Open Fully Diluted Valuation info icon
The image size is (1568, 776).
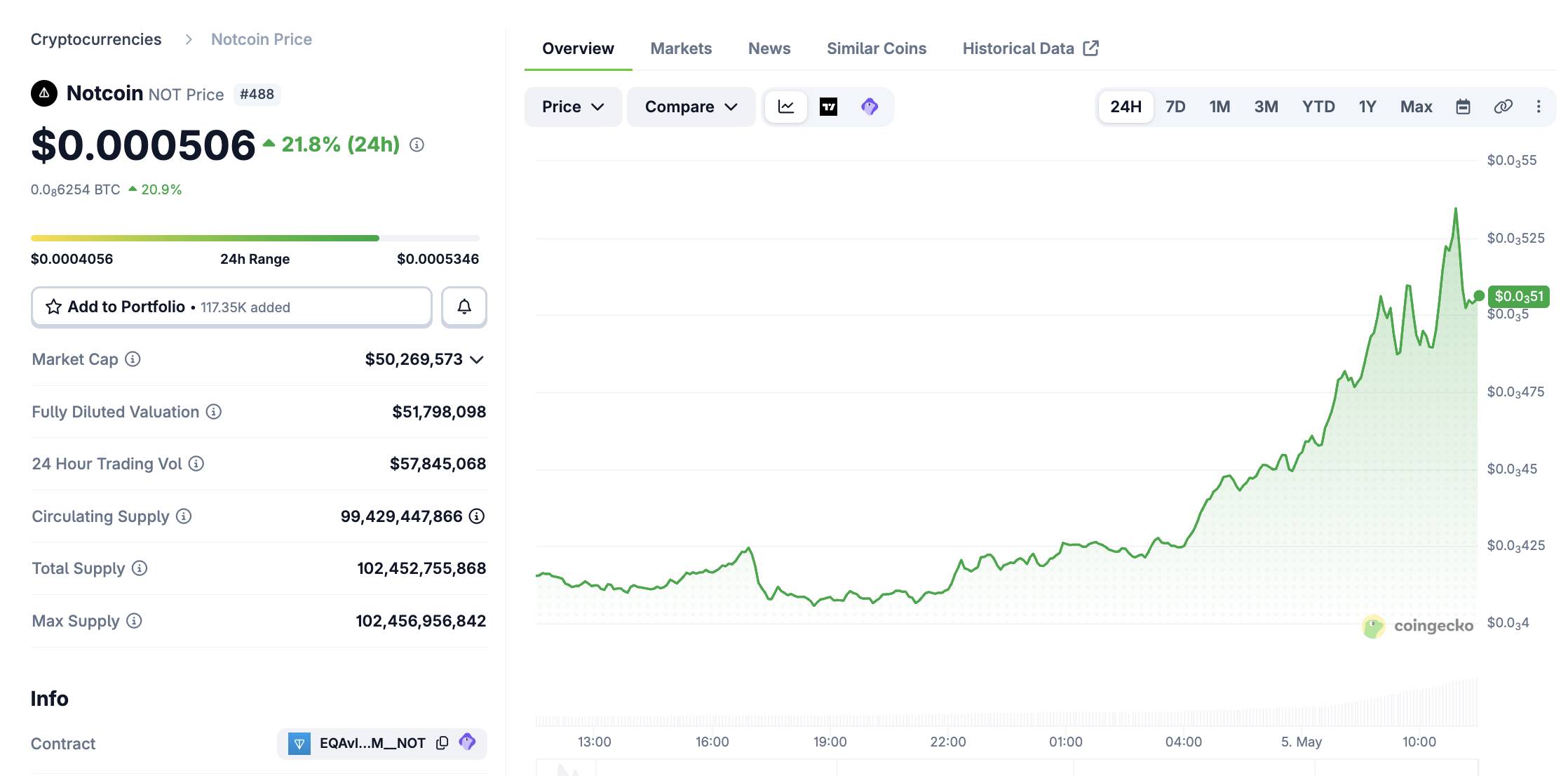tap(214, 412)
